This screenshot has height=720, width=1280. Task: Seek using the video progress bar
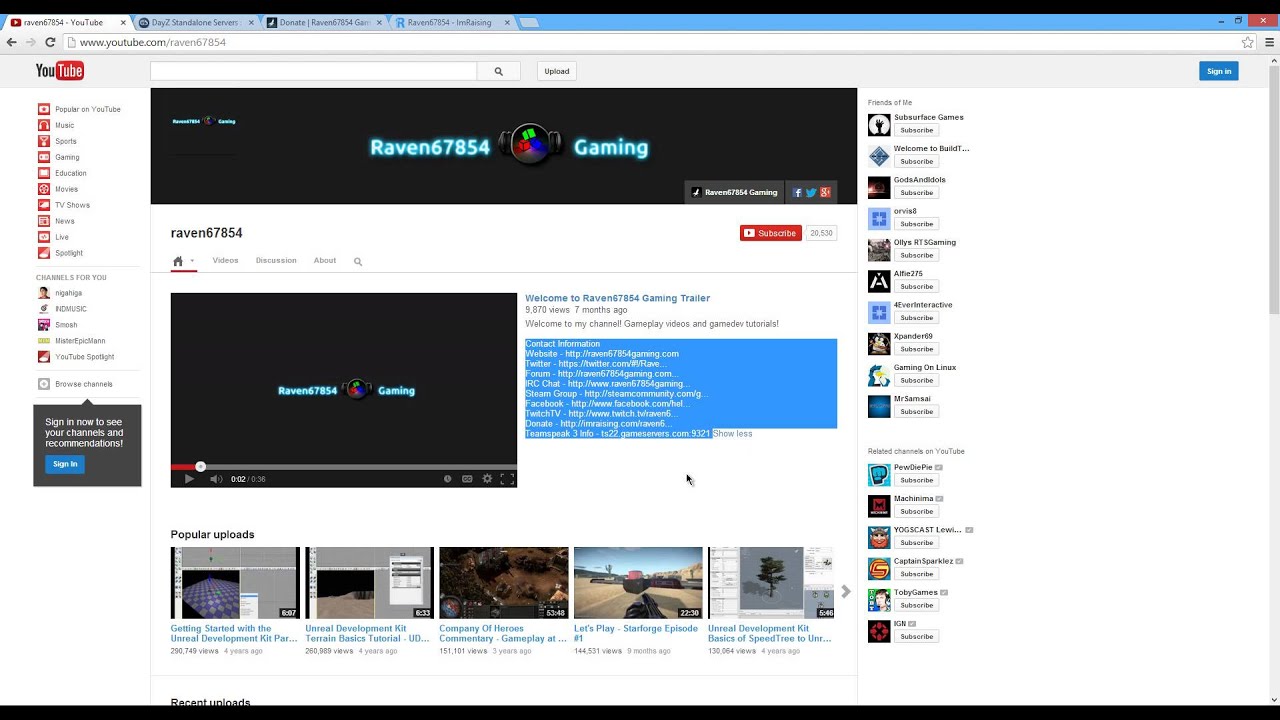coord(344,467)
